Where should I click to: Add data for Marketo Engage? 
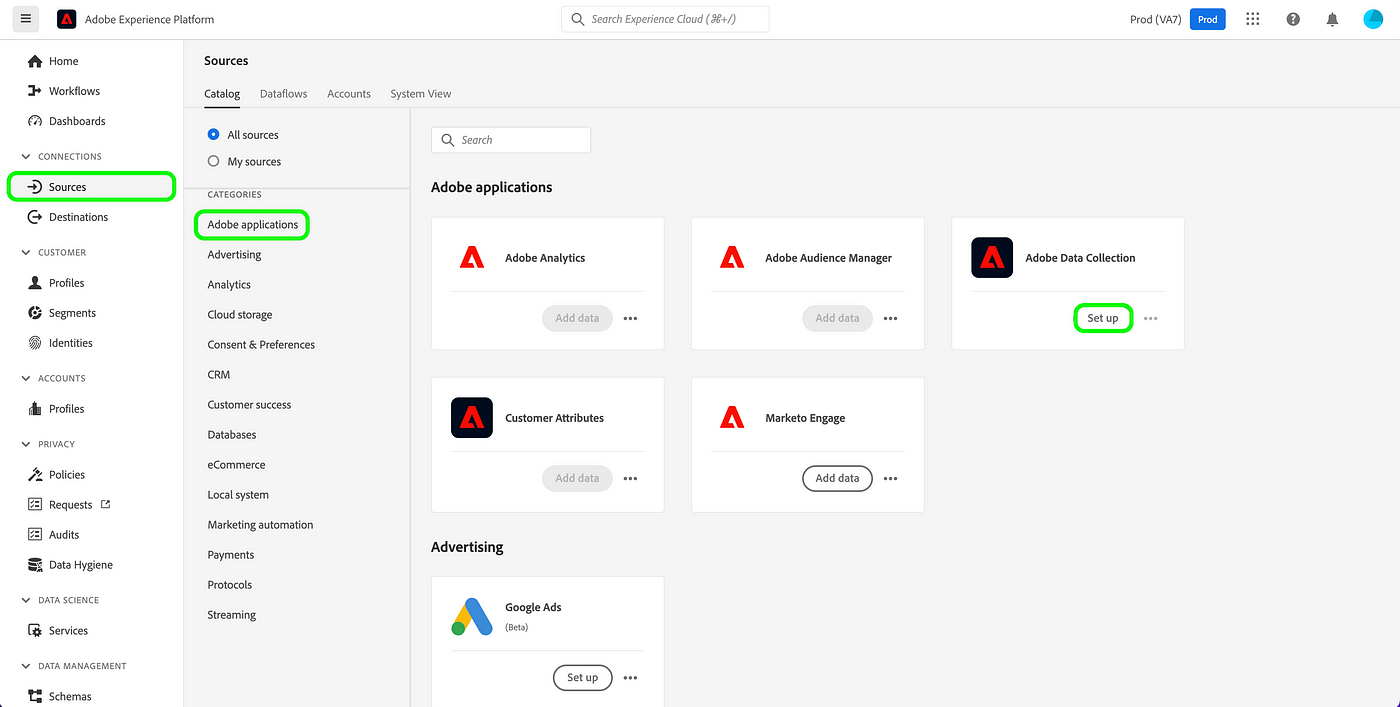(837, 478)
